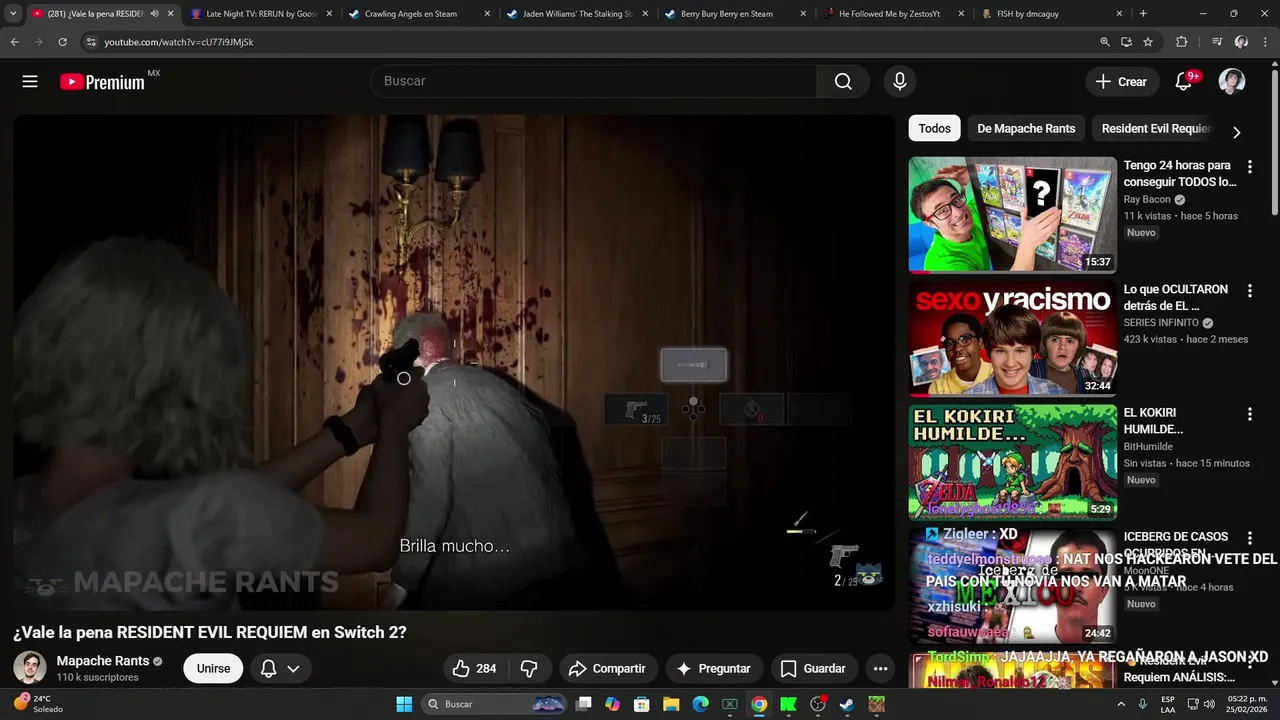Select the Resident Evil Requiem chip

click(x=1156, y=128)
